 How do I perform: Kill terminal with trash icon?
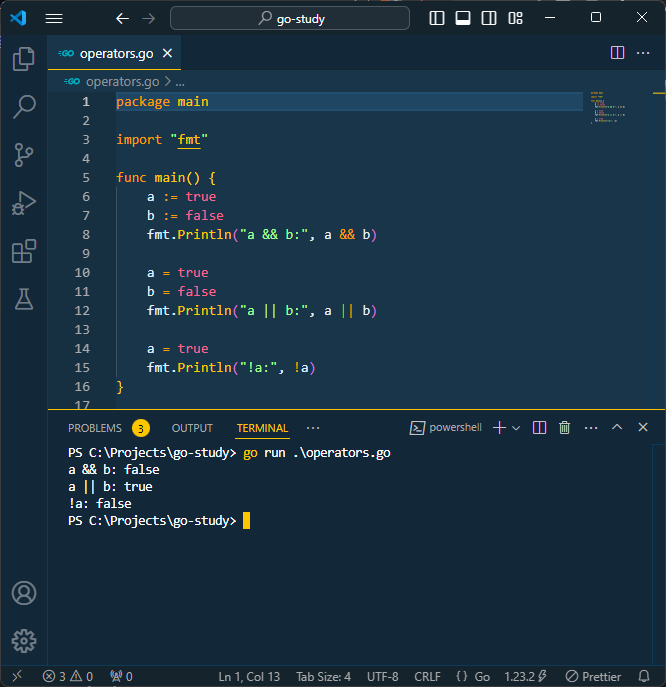pyautogui.click(x=564, y=428)
